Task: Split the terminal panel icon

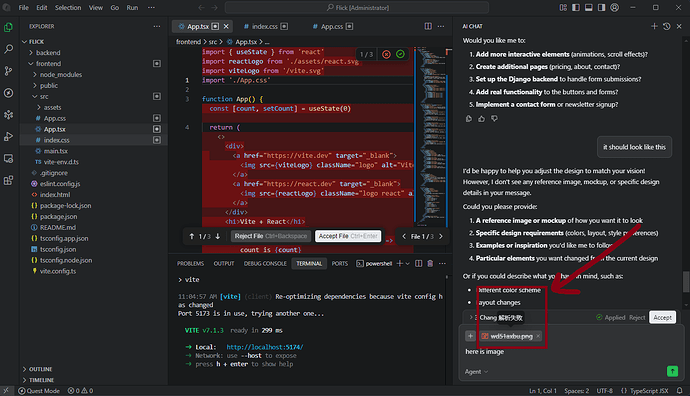Action: pyautogui.click(x=418, y=264)
